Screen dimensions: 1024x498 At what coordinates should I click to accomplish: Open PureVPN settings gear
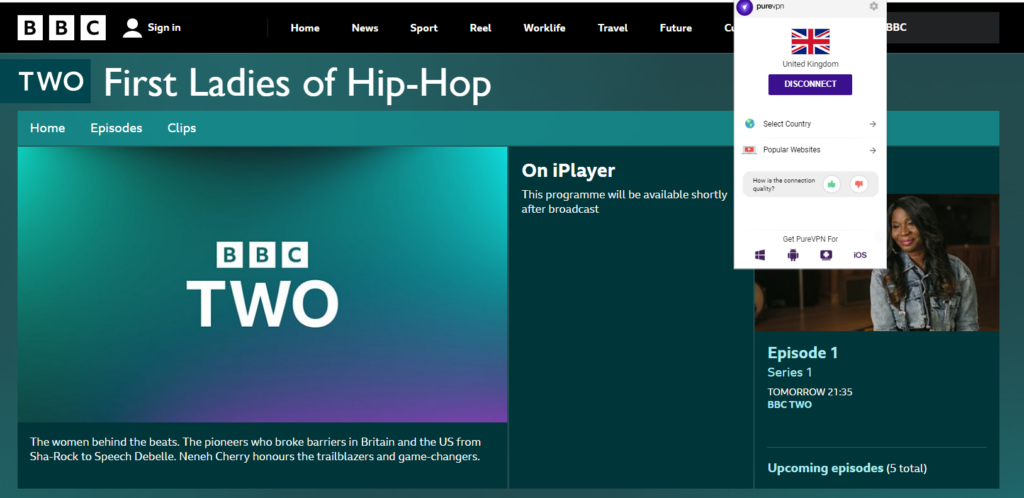point(873,7)
